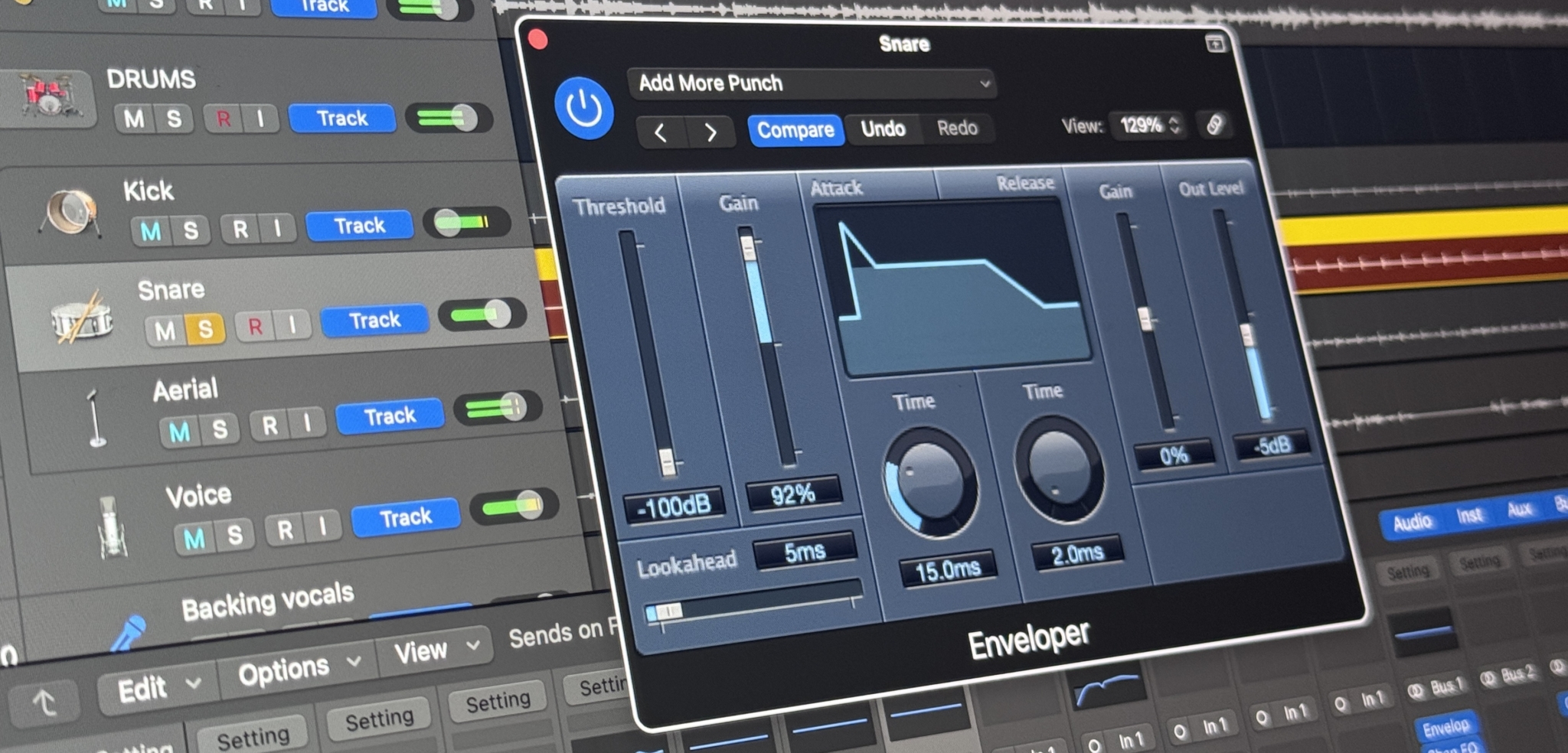Screen dimensions: 1568x753
Task: Mute the Snare track
Action: 165,331
